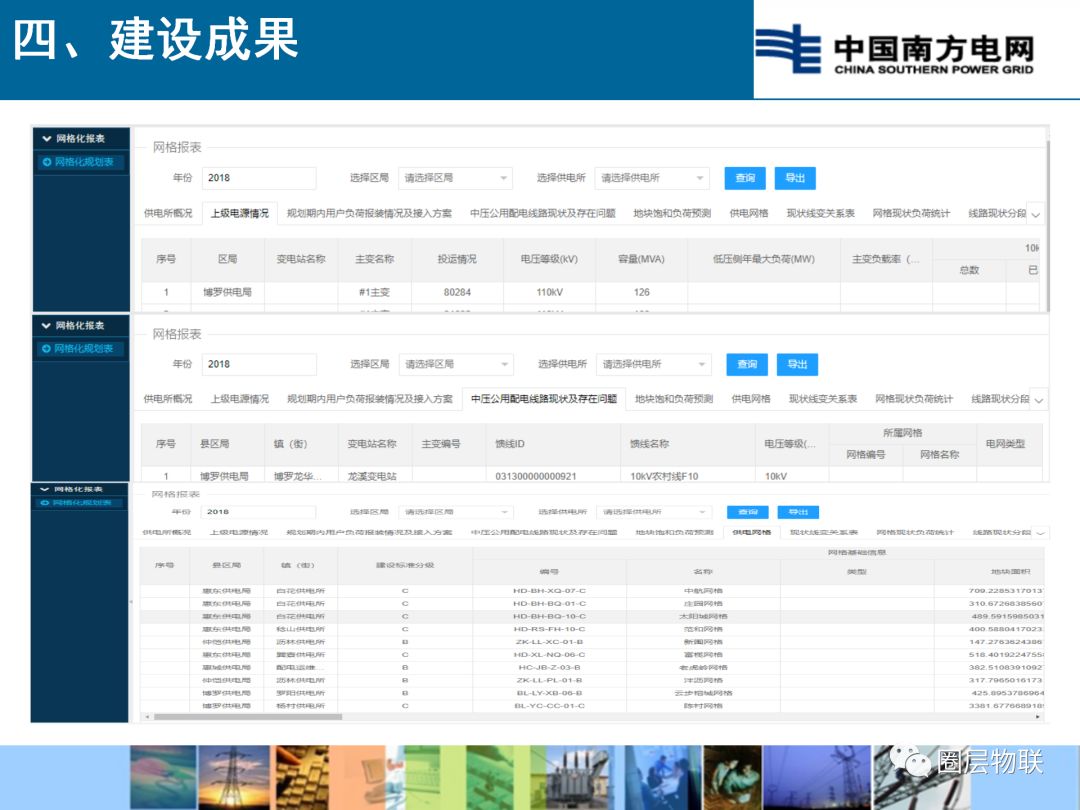
Task: Open 网格化规划表 item in top panel sidebar
Action: (x=79, y=162)
